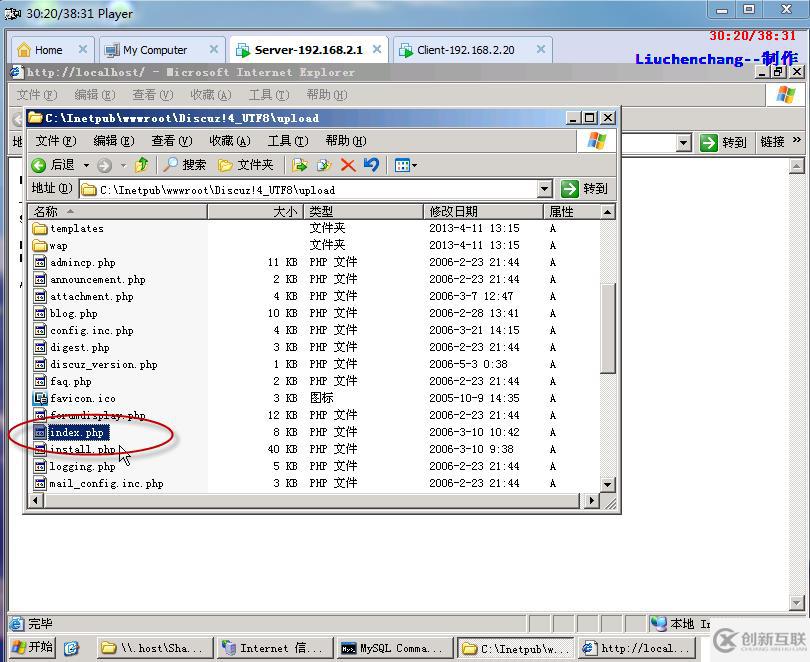Viewport: 810px width, 662px height.
Task: Click horizontal scrollbar right arrow in Explorer
Action: point(591,500)
